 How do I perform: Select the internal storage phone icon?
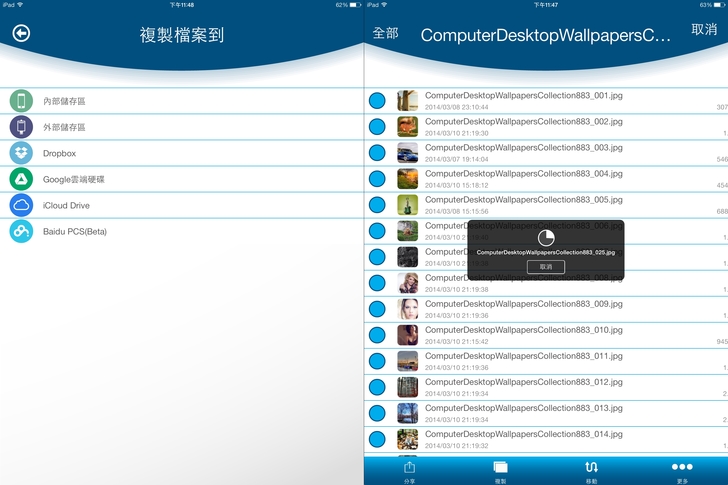tap(21, 101)
